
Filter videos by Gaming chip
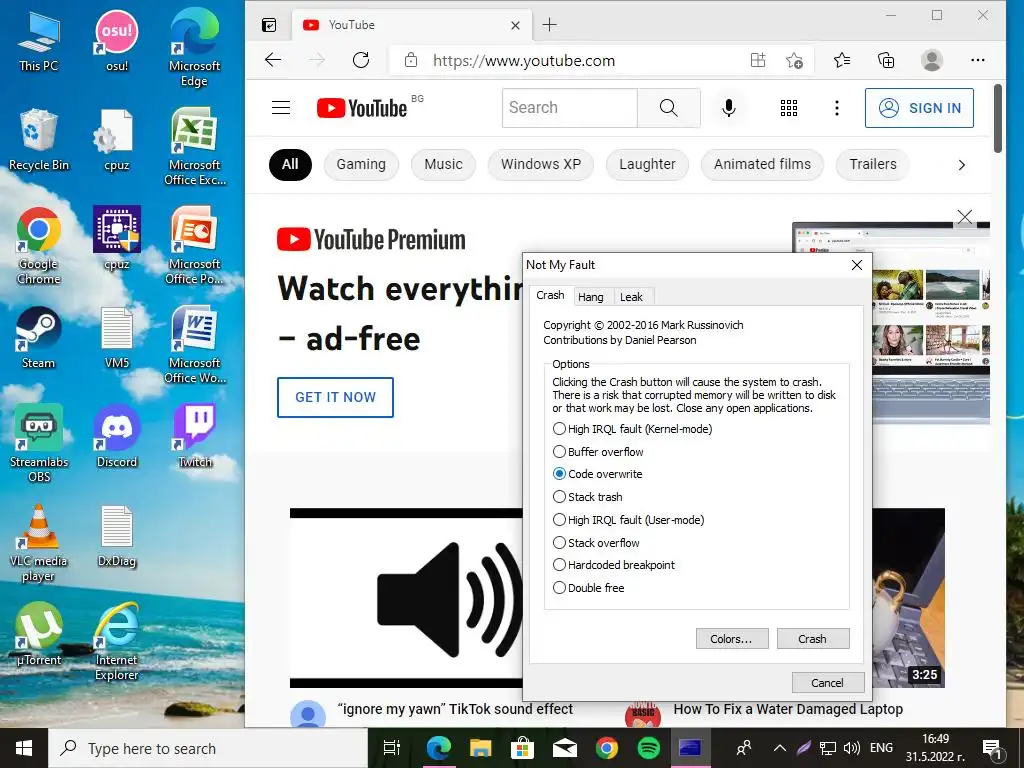pyautogui.click(x=361, y=165)
